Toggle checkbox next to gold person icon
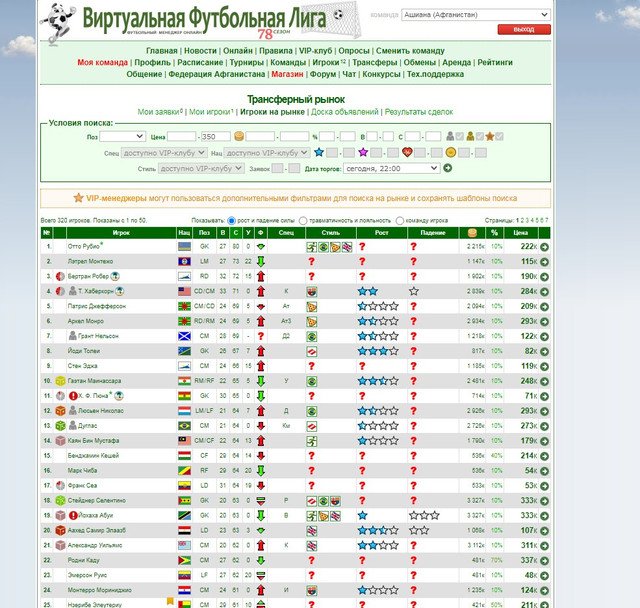The height and width of the screenshot is (608, 640). (x=480, y=136)
